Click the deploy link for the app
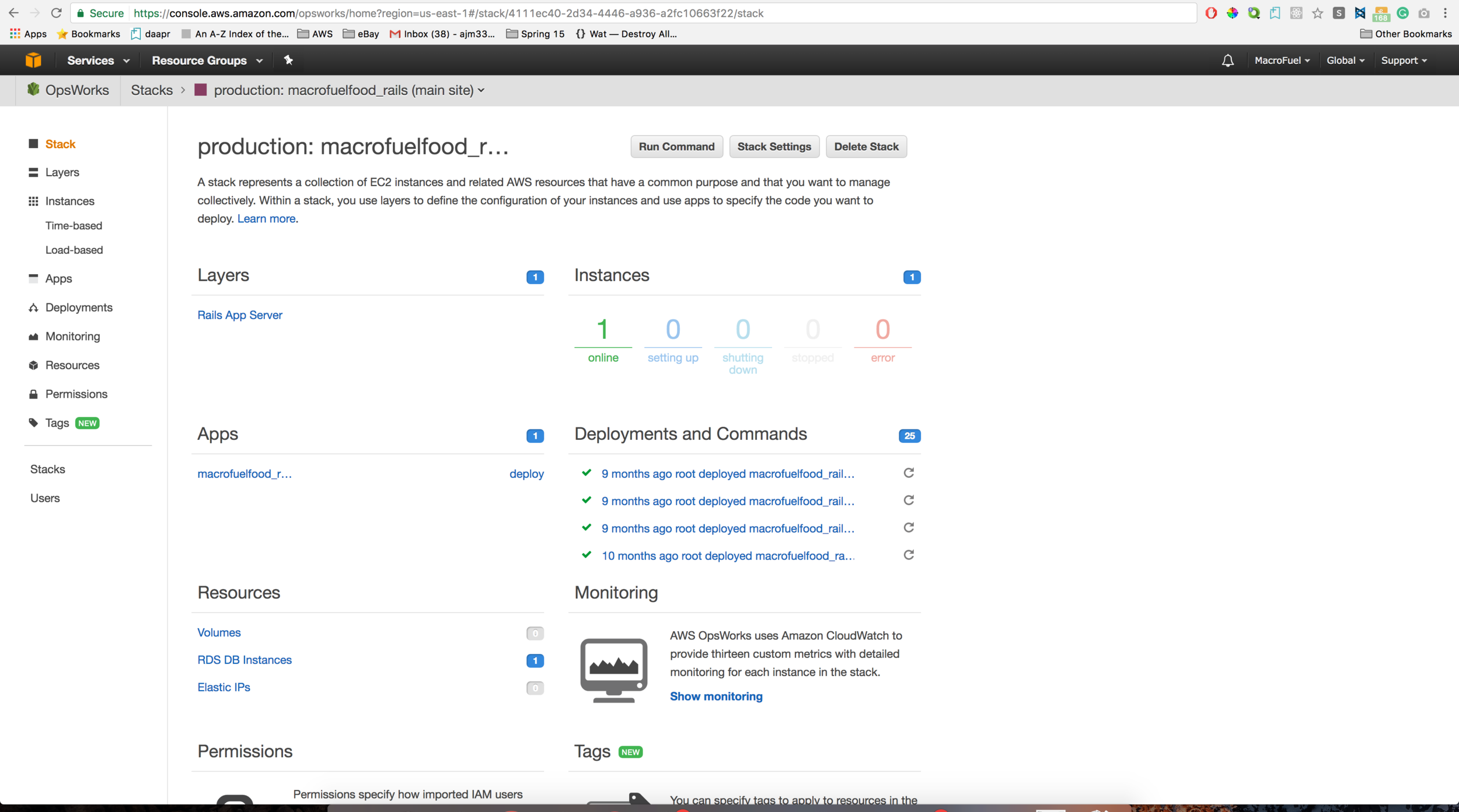The height and width of the screenshot is (812, 1459). coord(526,474)
